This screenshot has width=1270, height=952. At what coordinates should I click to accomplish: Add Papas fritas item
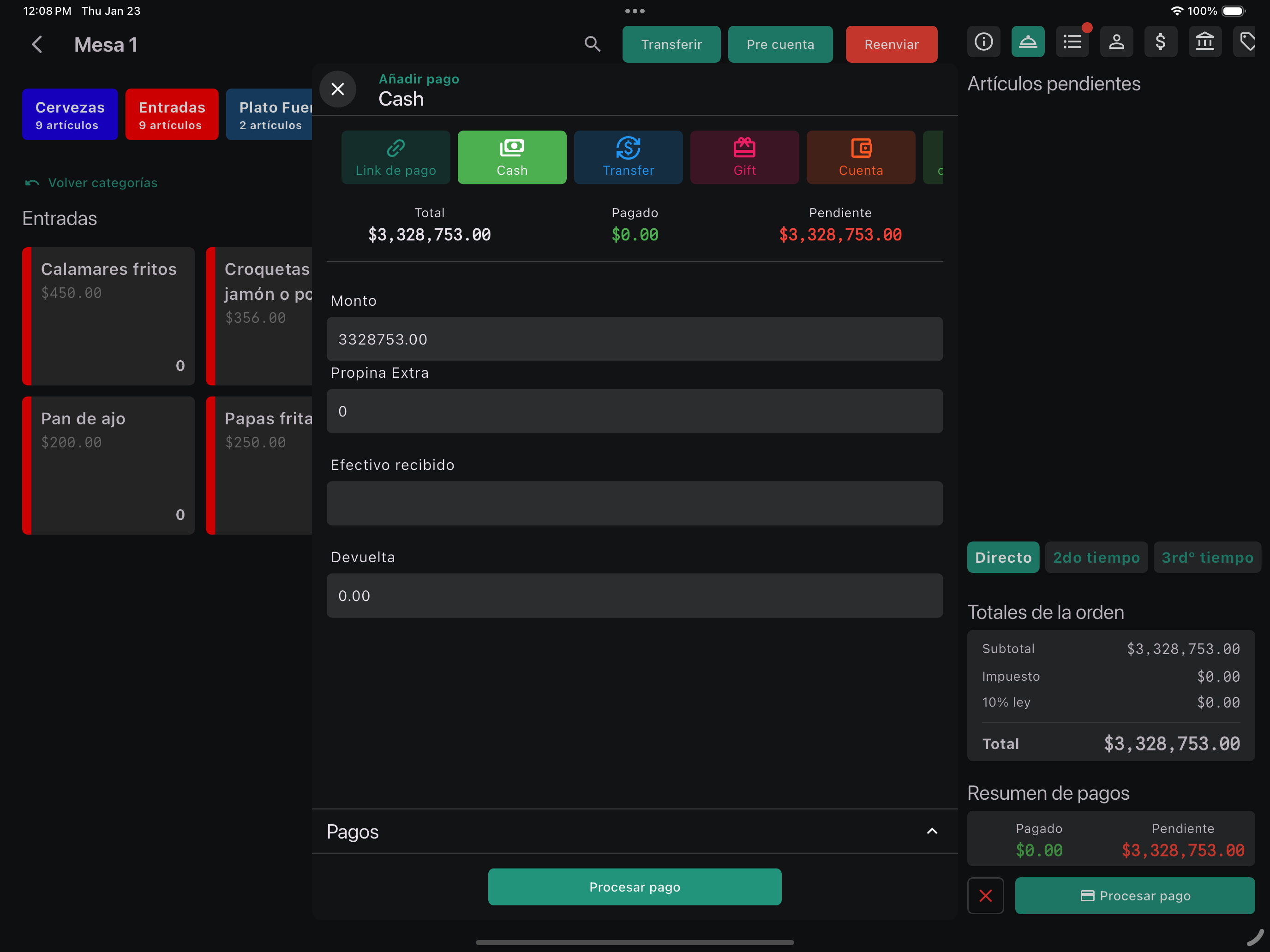coord(259,465)
